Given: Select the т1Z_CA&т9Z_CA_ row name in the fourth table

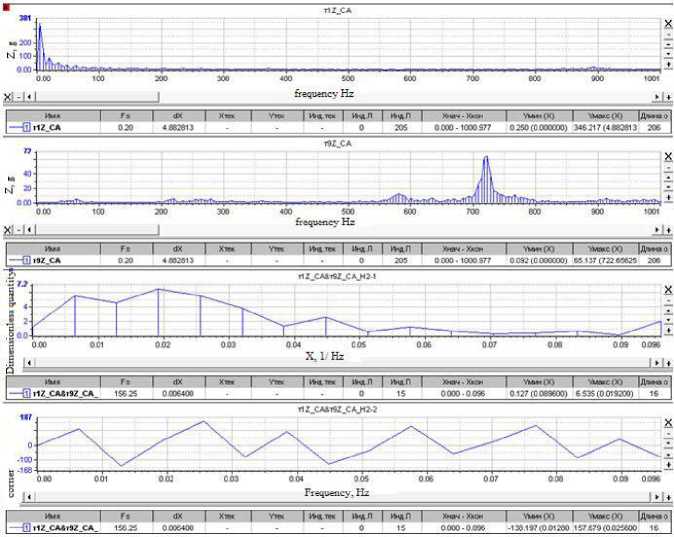Looking at the screenshot, I should click(x=65, y=528).
